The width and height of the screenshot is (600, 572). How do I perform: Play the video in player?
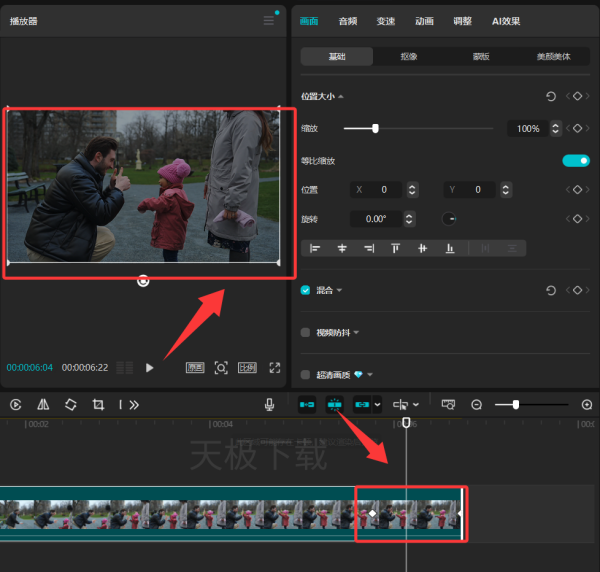coord(149,368)
